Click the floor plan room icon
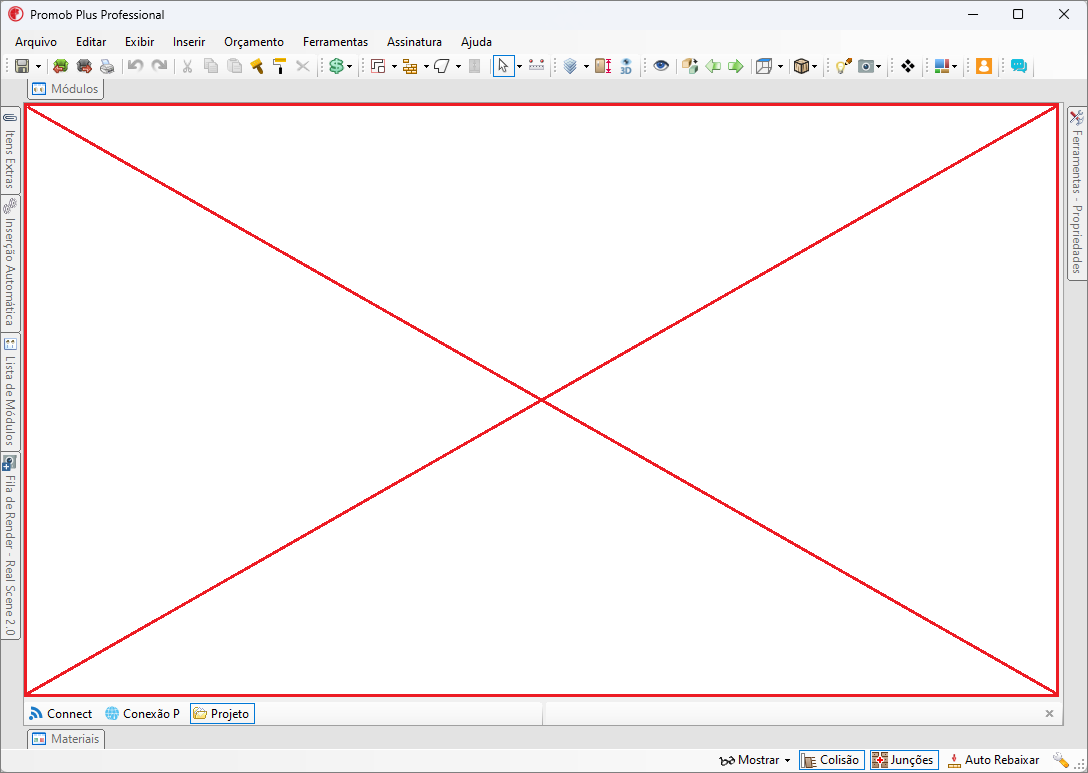Viewport: 1088px width, 773px height. click(378, 66)
